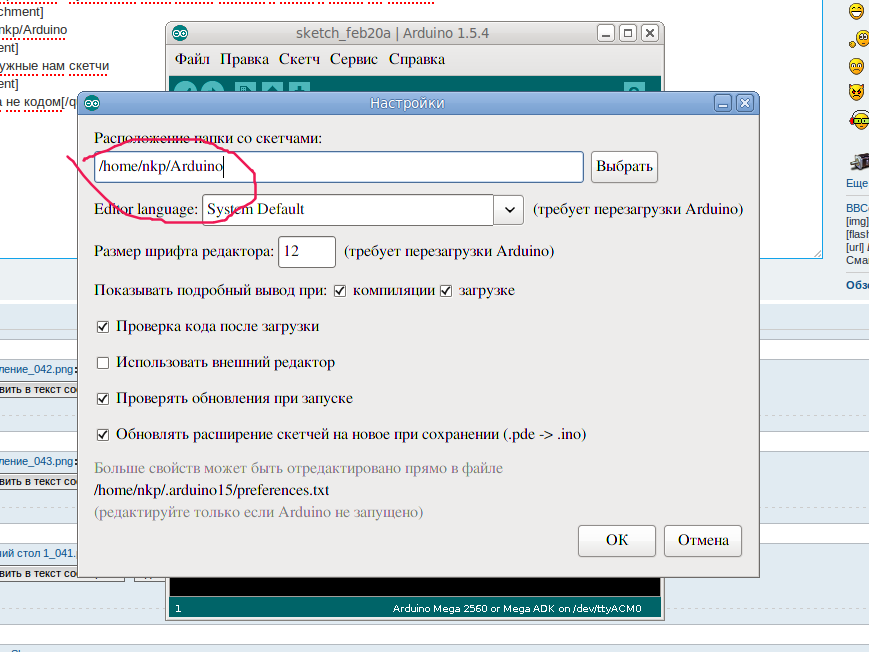
Task: Click the status bar text Arduino Mega 2560 or Mega ADK
Action: [x=474, y=609]
